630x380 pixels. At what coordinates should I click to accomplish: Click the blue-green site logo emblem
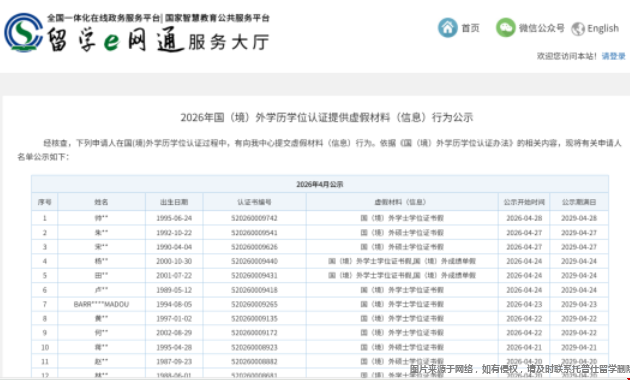tap(23, 32)
